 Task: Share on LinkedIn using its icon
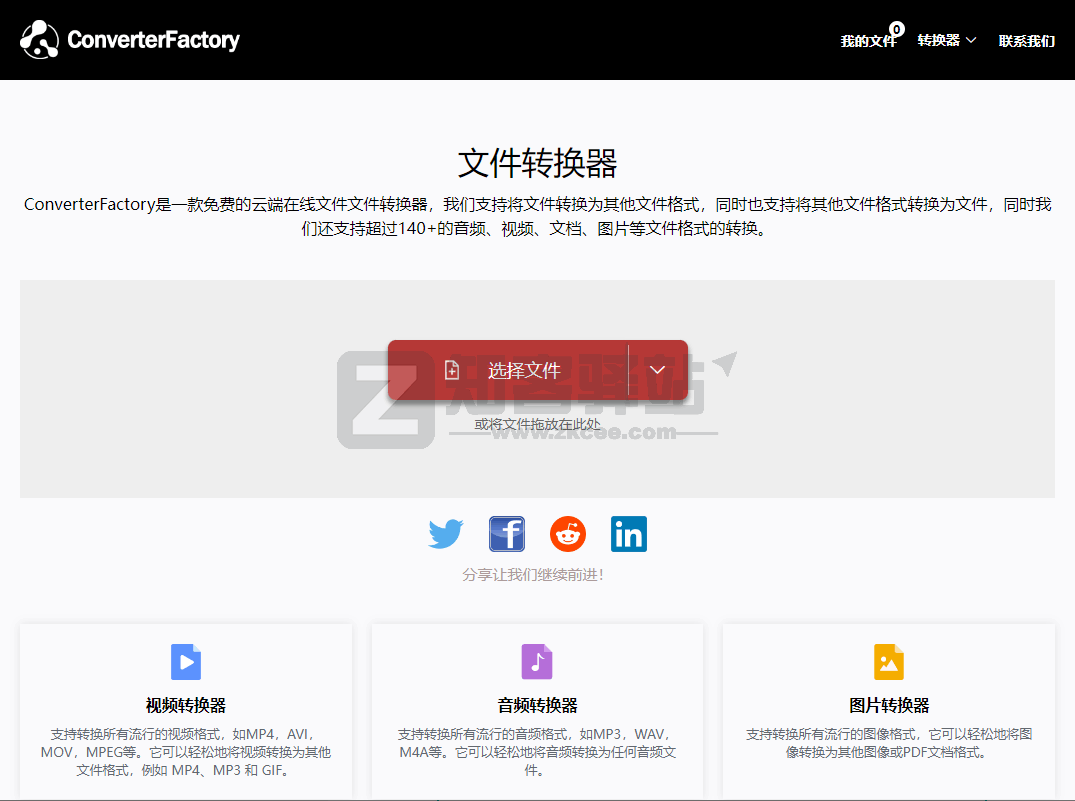tap(628, 533)
